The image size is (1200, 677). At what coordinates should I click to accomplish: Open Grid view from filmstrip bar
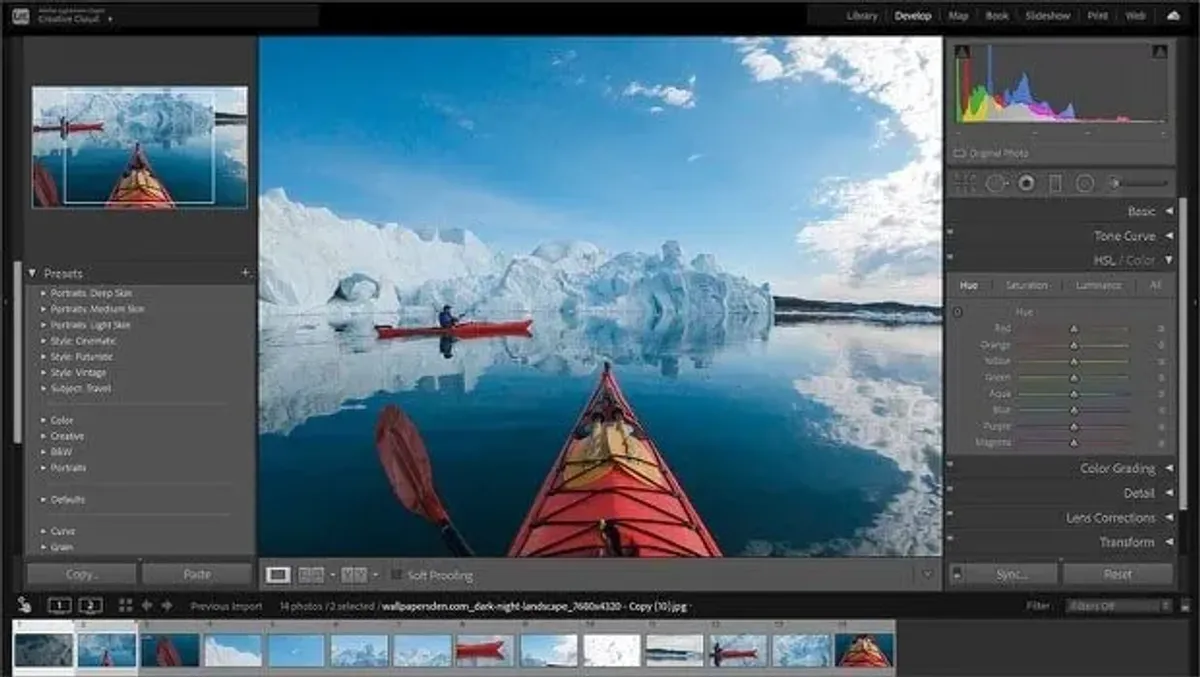pyautogui.click(x=126, y=605)
